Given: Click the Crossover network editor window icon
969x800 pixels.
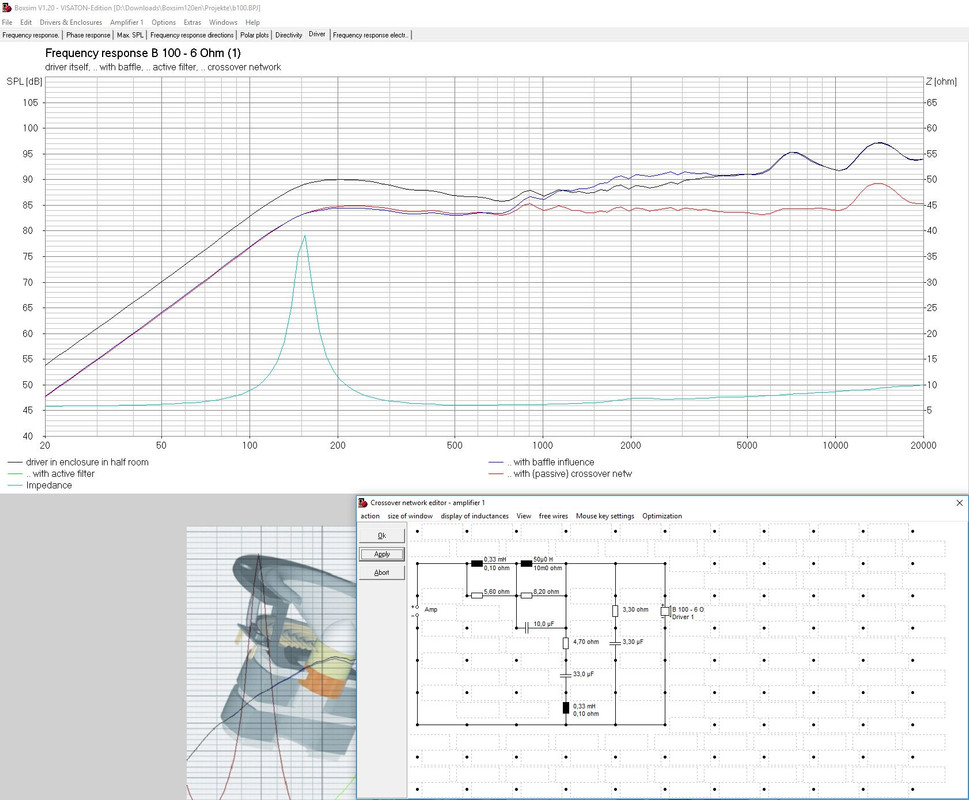Looking at the screenshot, I should coord(363,503).
